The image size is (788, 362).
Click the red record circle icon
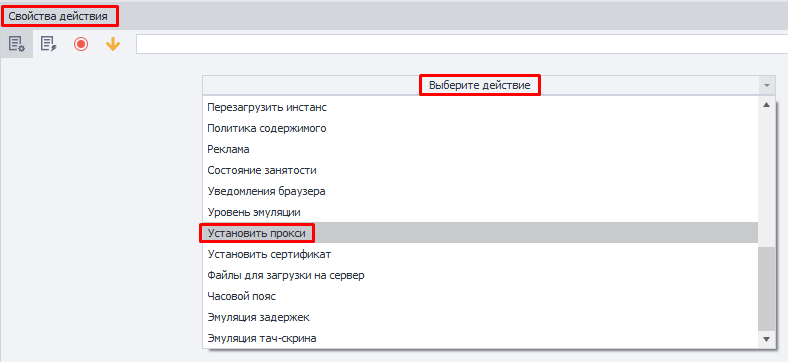coord(81,44)
